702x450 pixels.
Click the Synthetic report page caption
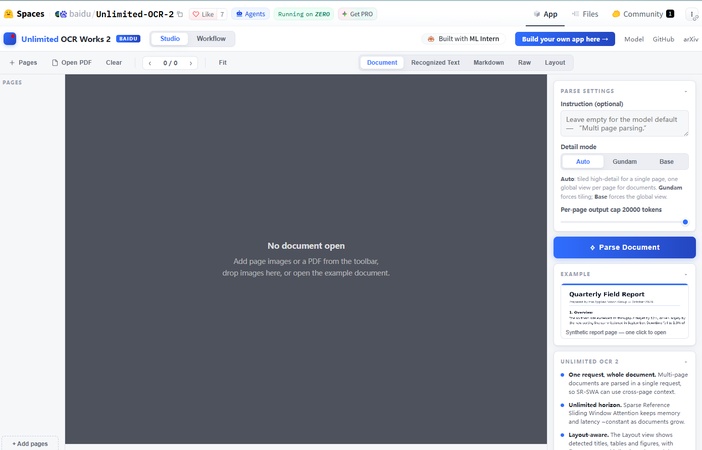(616, 332)
